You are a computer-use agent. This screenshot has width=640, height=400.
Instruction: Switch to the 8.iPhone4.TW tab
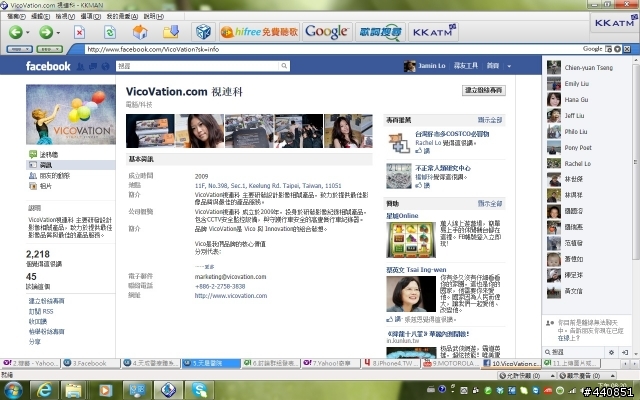[x=391, y=363]
